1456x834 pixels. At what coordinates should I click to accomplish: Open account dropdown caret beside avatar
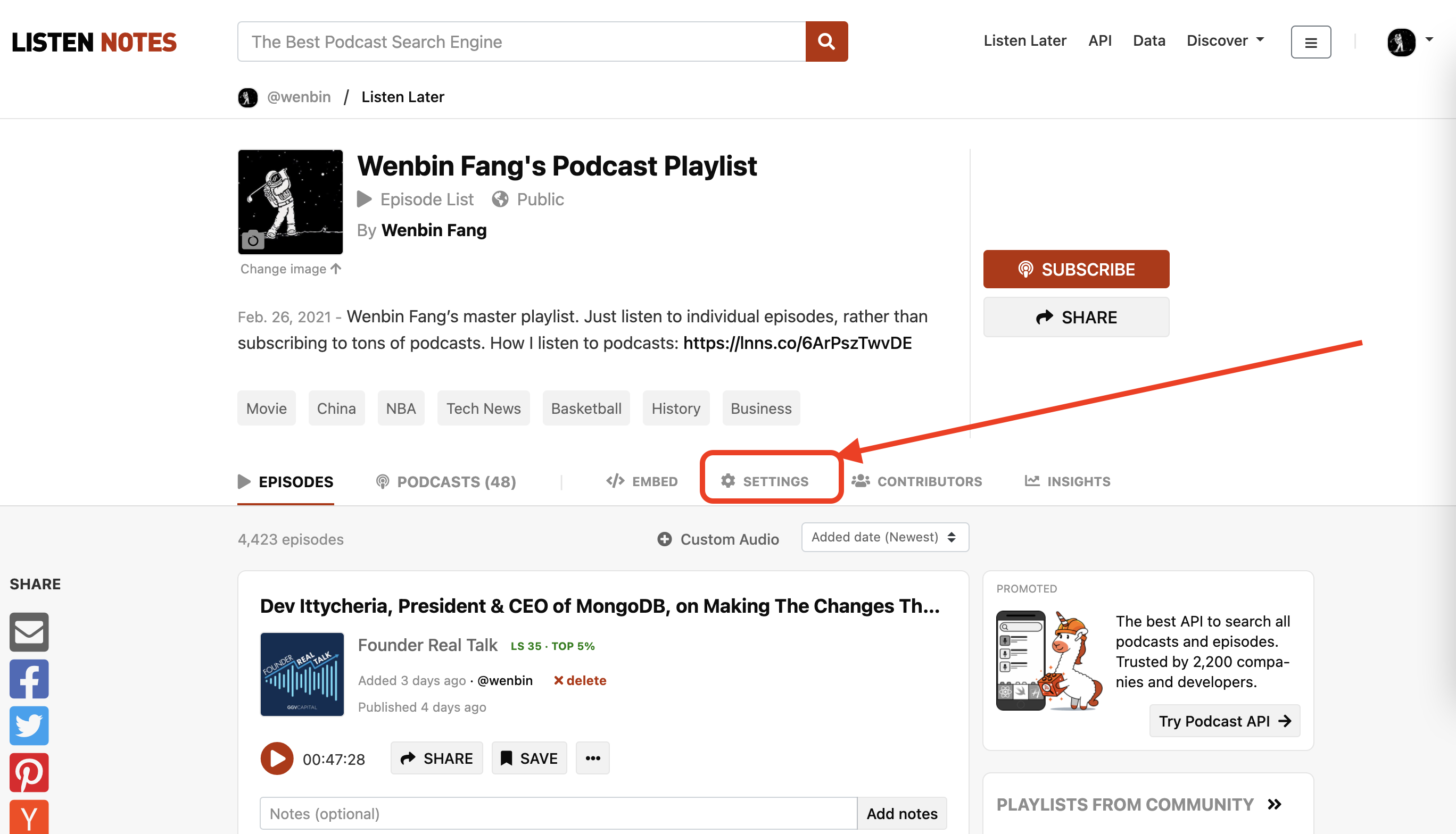point(1429,39)
